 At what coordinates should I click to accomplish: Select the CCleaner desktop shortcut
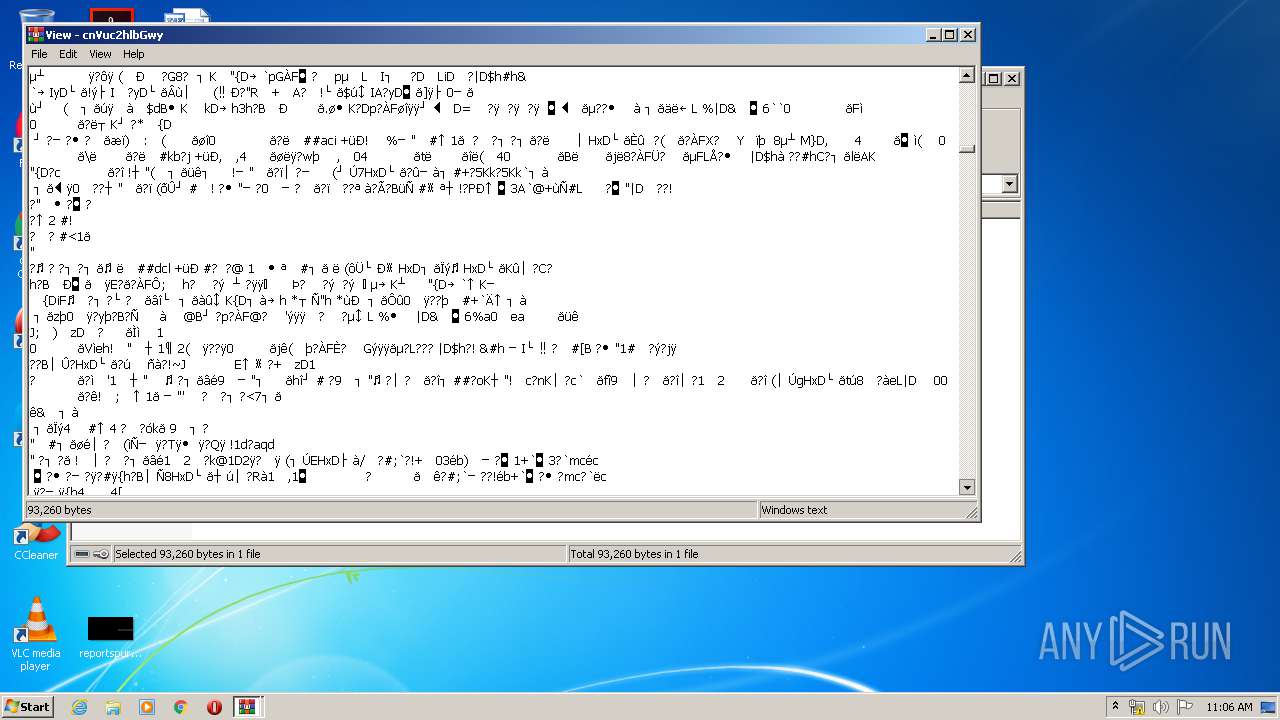[36, 543]
